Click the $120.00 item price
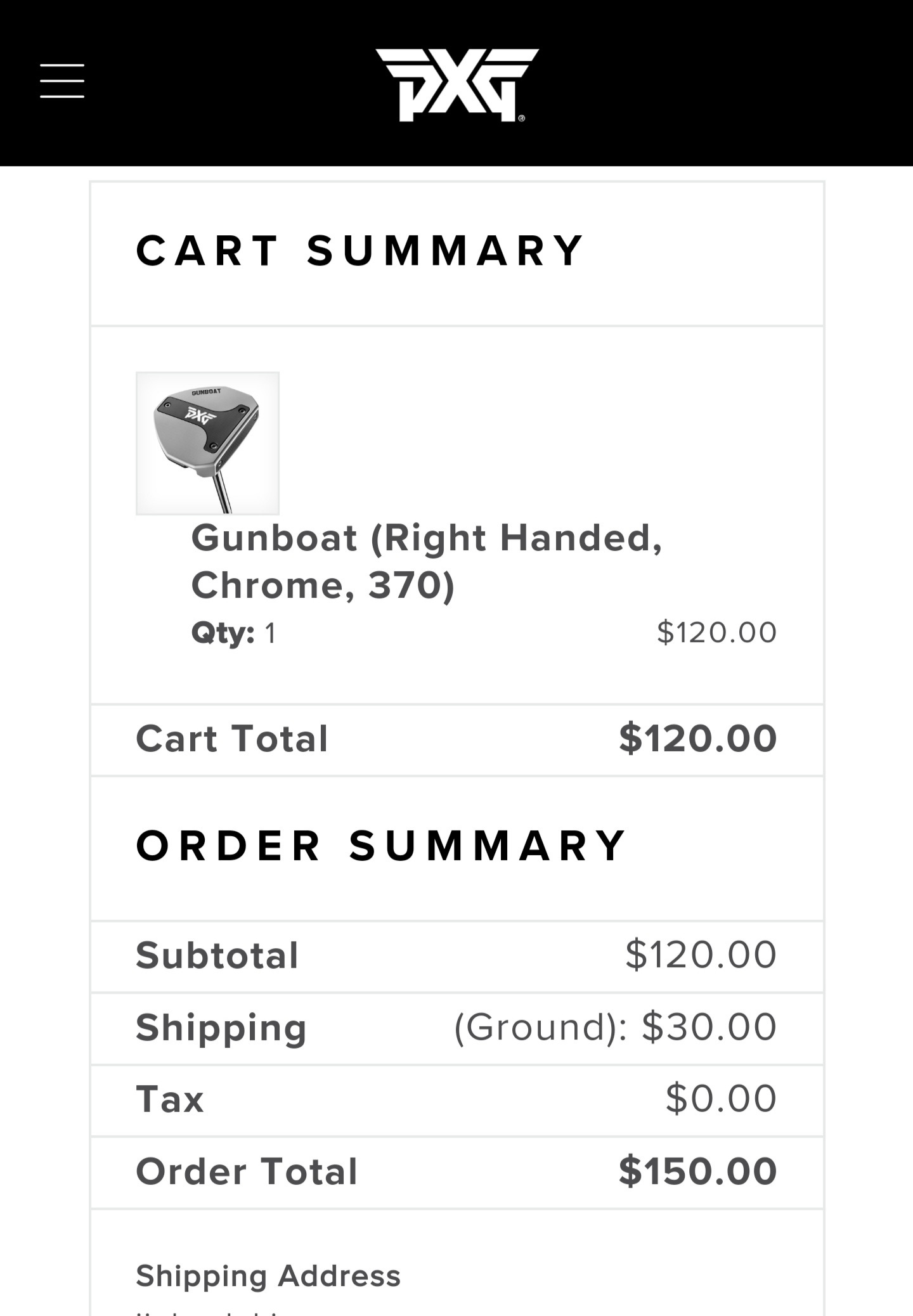Screen dimensions: 913x1316 point(716,633)
